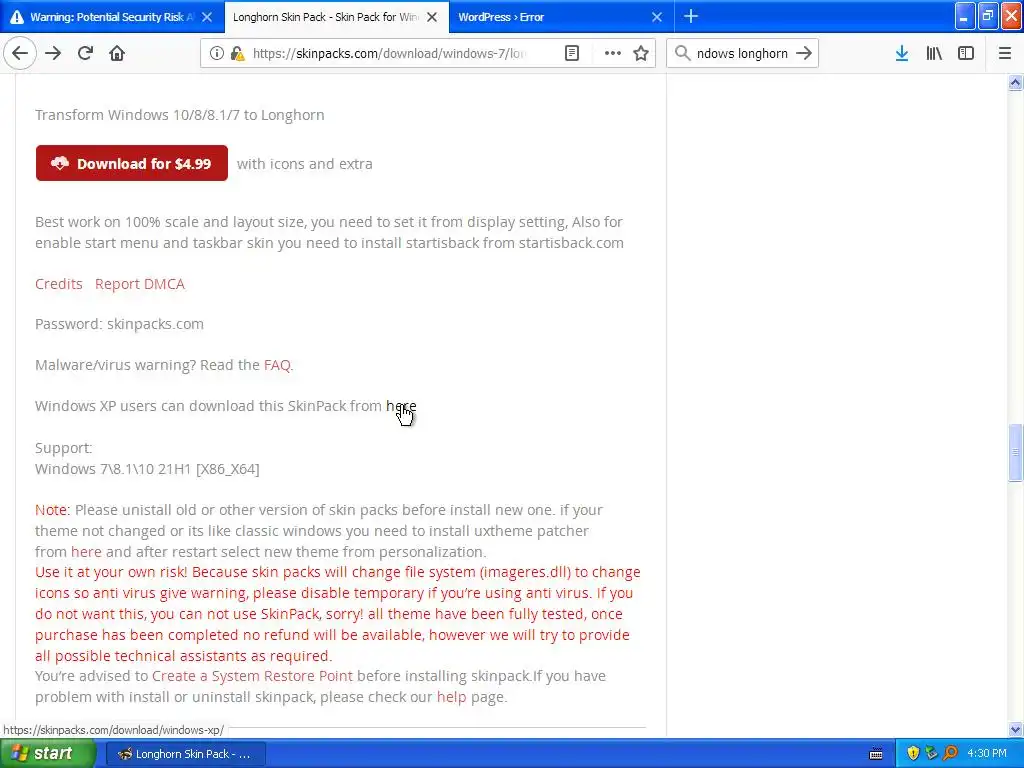Toggle the sidebar icon
Viewport: 1024px width, 768px height.
pyautogui.click(x=966, y=54)
